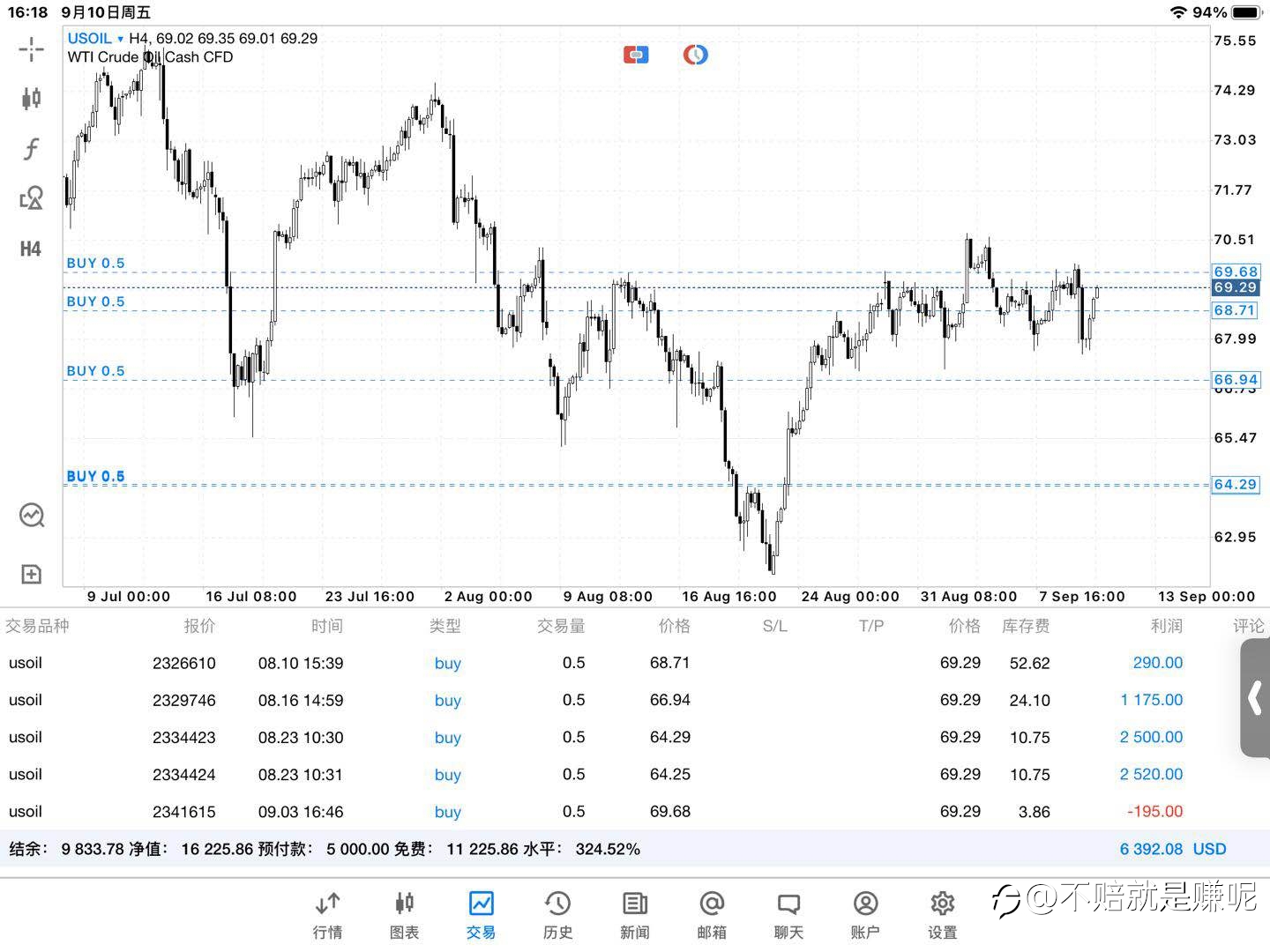
Task: Open the drawing objects shapes tool
Action: point(31,198)
